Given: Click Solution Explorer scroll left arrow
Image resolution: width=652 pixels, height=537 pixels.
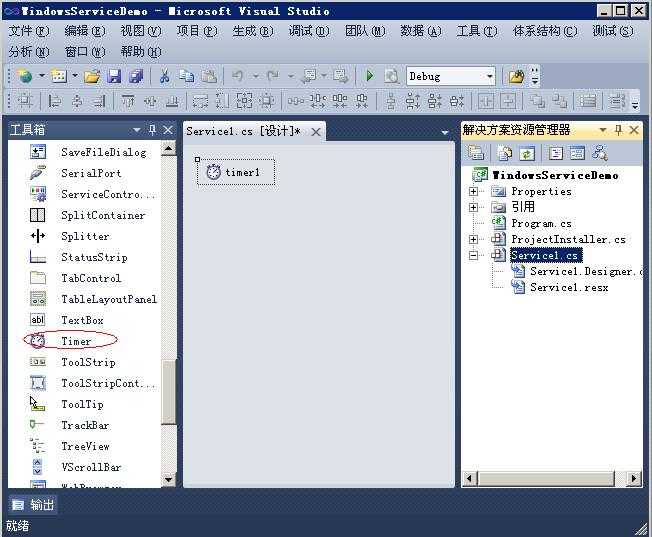Looking at the screenshot, I should (x=469, y=478).
